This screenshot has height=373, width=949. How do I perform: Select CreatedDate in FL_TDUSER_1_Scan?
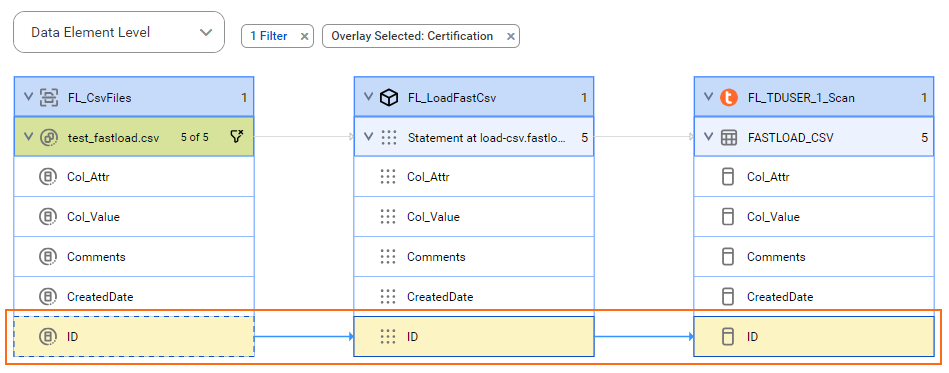(814, 297)
